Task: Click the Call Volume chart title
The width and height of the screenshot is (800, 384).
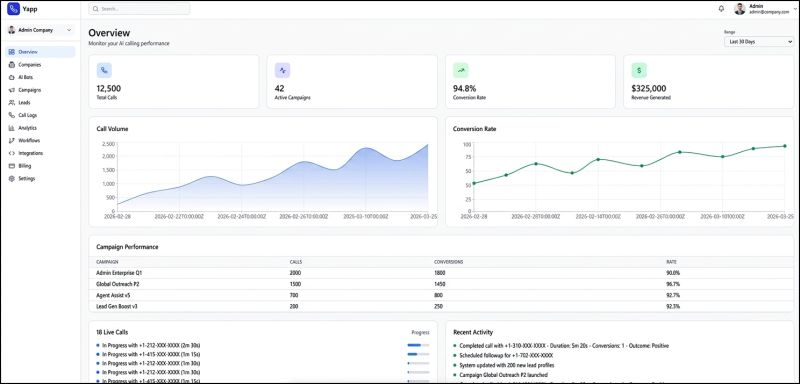Action: point(112,129)
